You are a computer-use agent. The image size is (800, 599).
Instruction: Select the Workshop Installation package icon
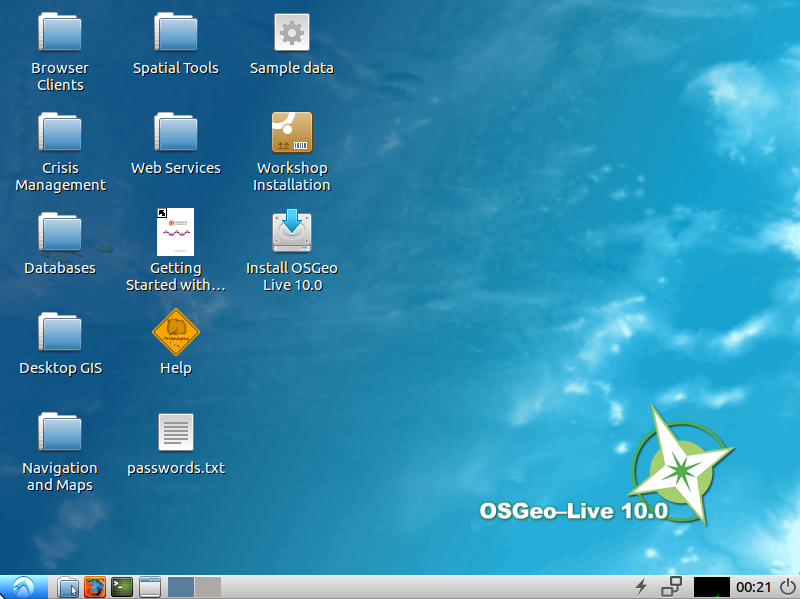(291, 132)
